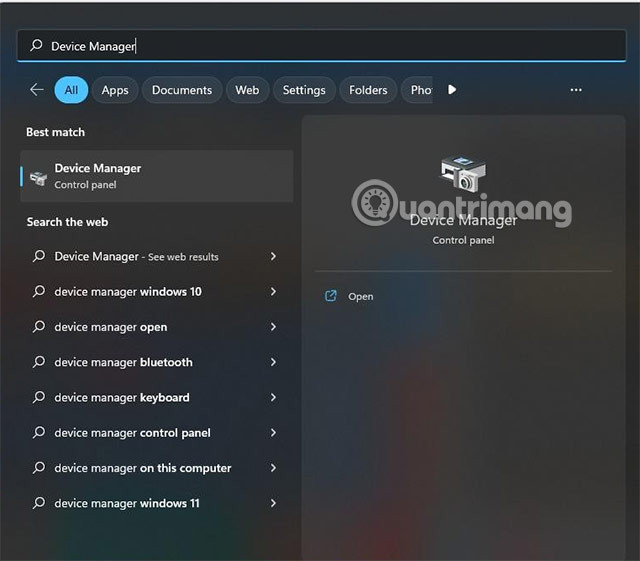
Task: Switch to the Folders filter tab
Action: coord(368,90)
